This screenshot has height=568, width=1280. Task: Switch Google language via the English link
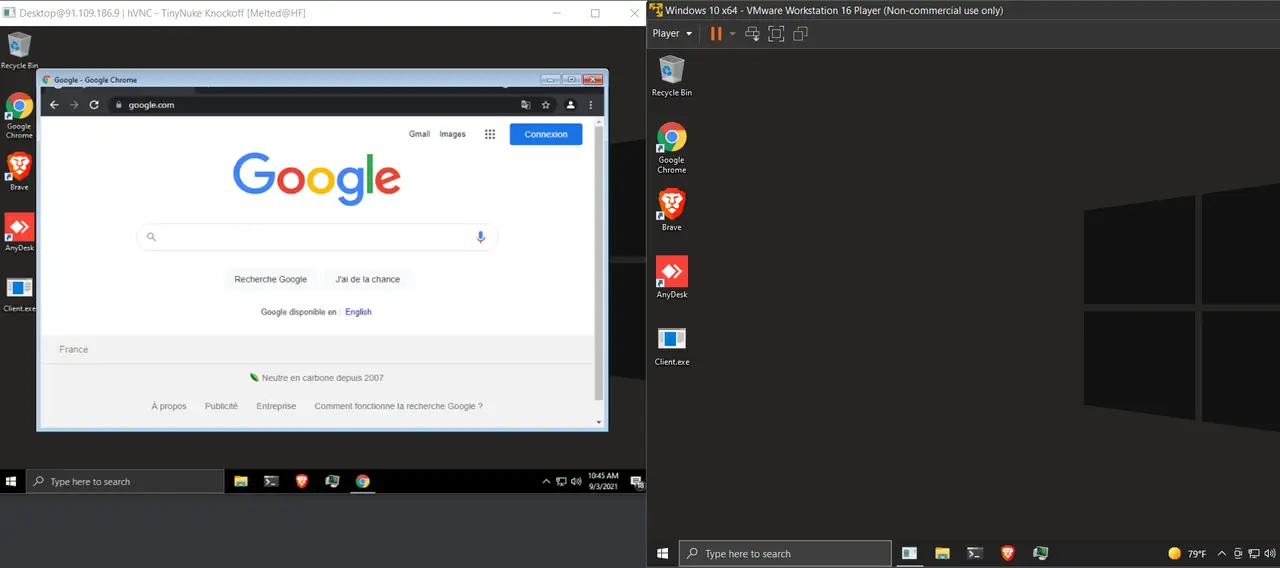[x=358, y=312]
